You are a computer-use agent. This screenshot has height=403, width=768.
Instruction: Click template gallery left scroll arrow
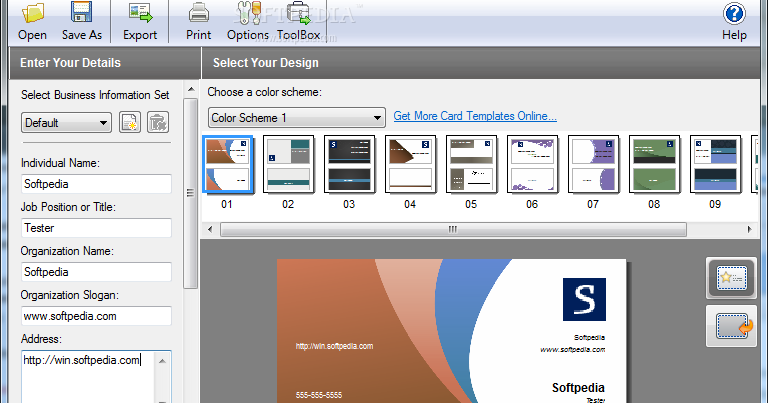(x=211, y=229)
